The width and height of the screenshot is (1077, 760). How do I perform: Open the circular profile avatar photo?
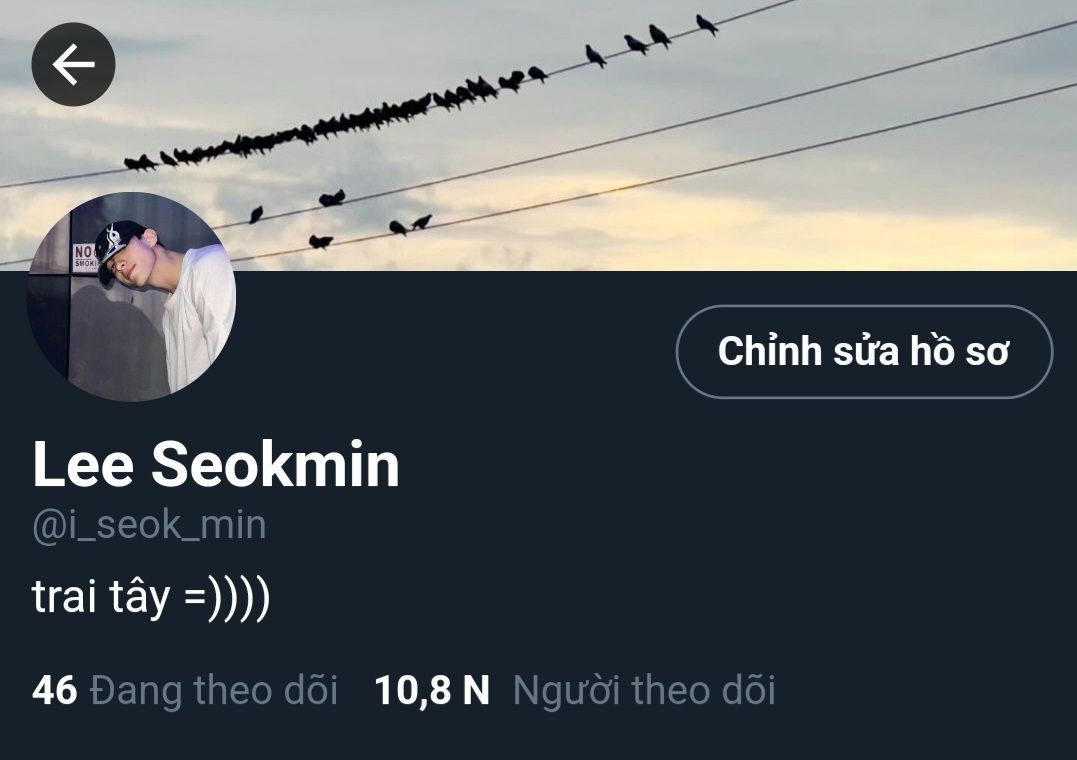click(131, 296)
